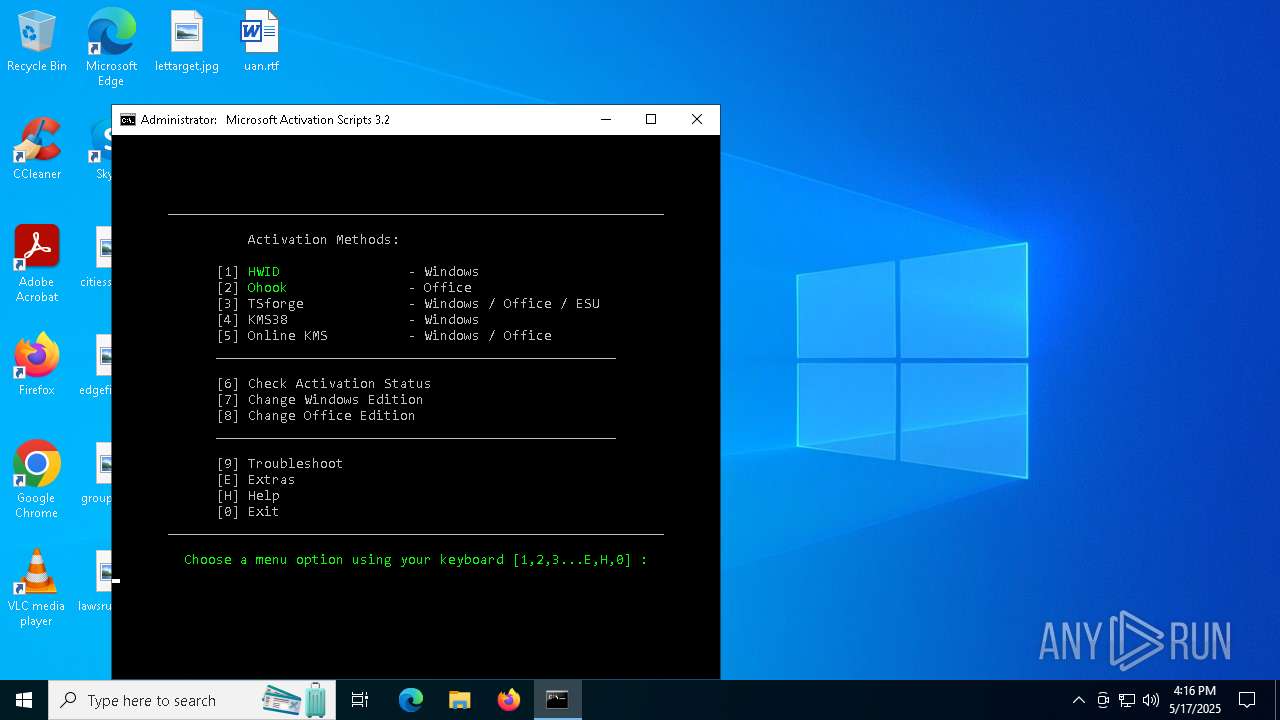Open the Adobe Acrobat desktop shortcut
Viewport: 1280px width, 720px height.
(x=37, y=264)
